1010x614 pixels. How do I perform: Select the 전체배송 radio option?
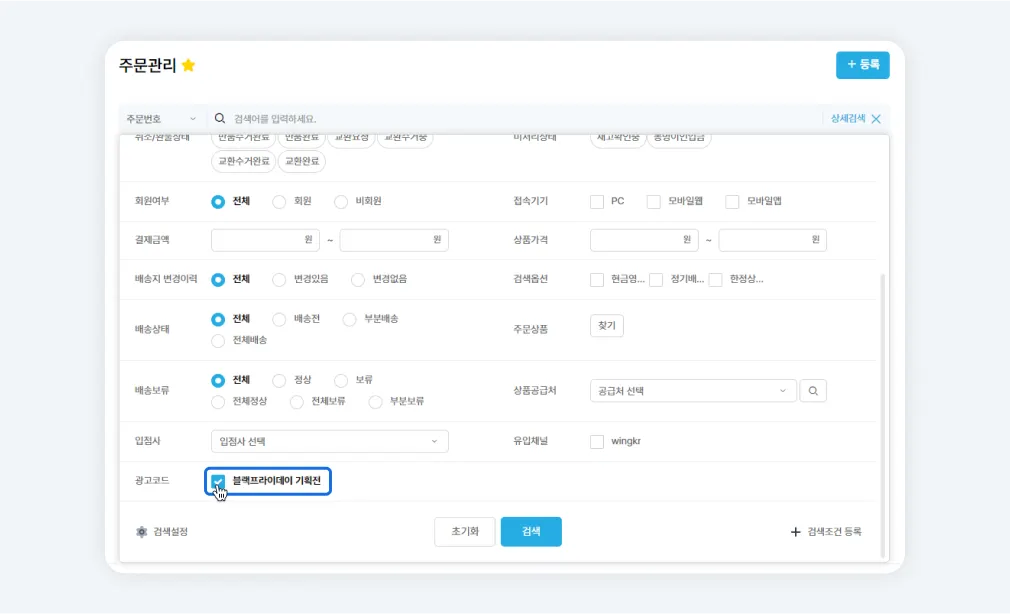(218, 340)
